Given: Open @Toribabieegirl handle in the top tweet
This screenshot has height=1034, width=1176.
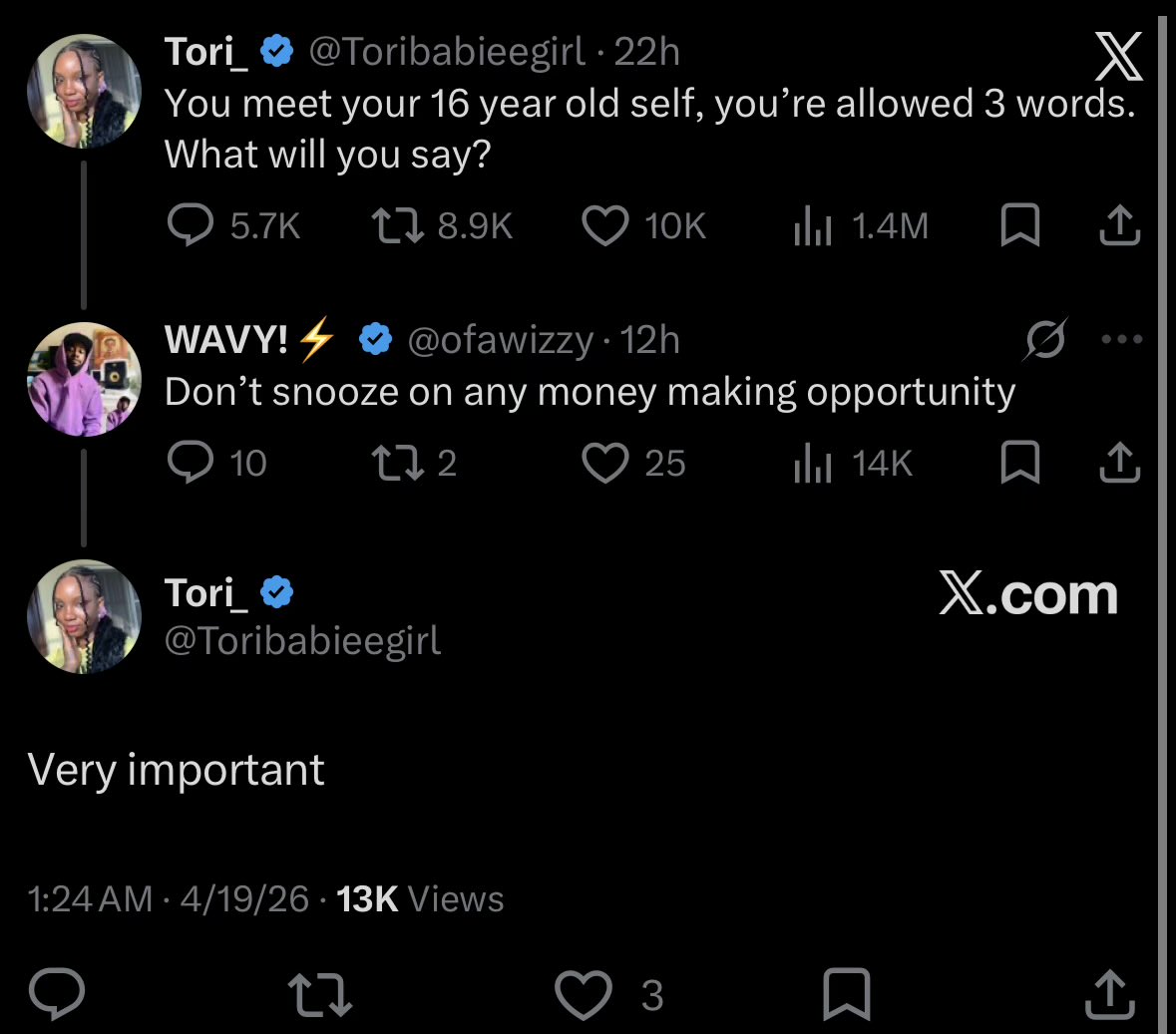Looking at the screenshot, I should click(446, 53).
